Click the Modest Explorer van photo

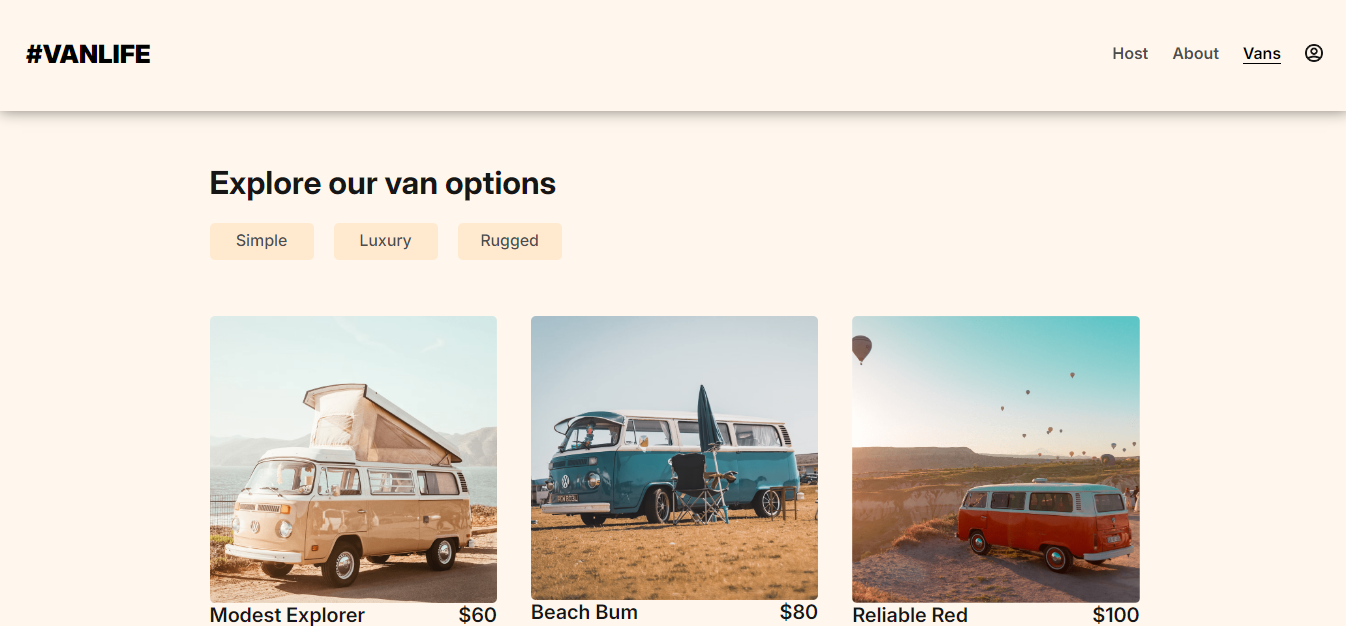pos(352,458)
